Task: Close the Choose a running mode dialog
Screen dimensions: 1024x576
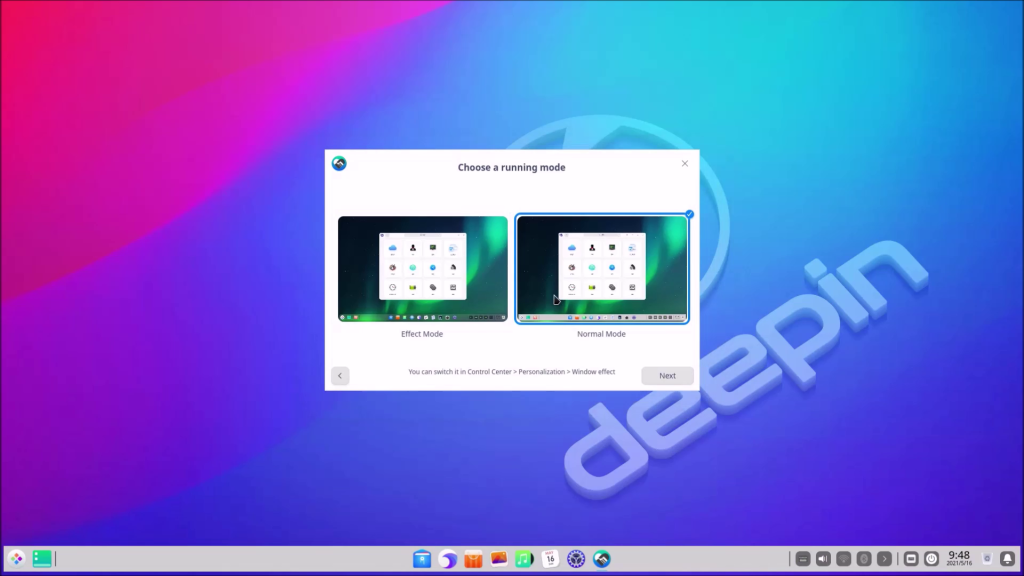Action: (685, 164)
